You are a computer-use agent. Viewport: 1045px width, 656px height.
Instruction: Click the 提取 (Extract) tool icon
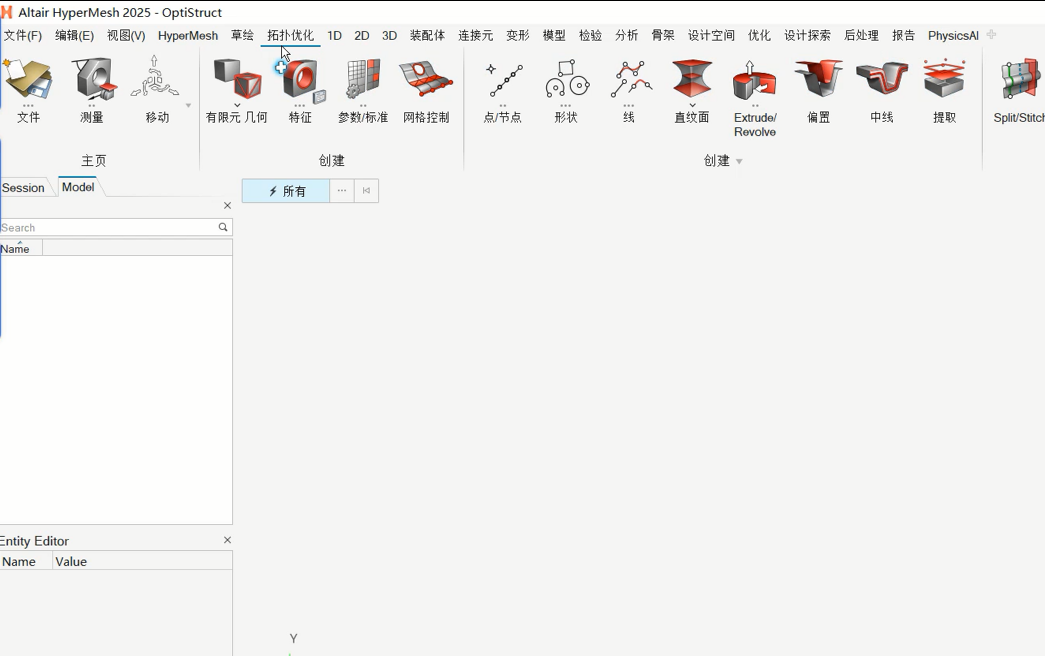(944, 82)
